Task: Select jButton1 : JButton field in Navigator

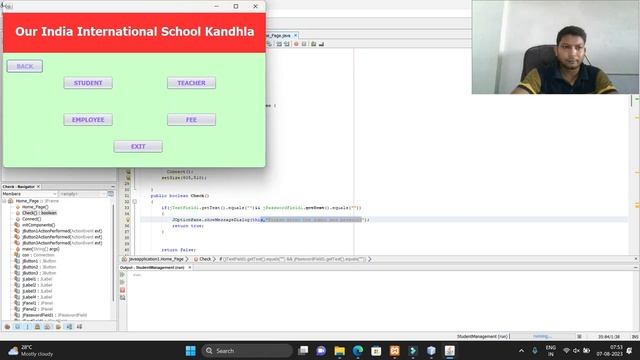Action: click(39, 261)
